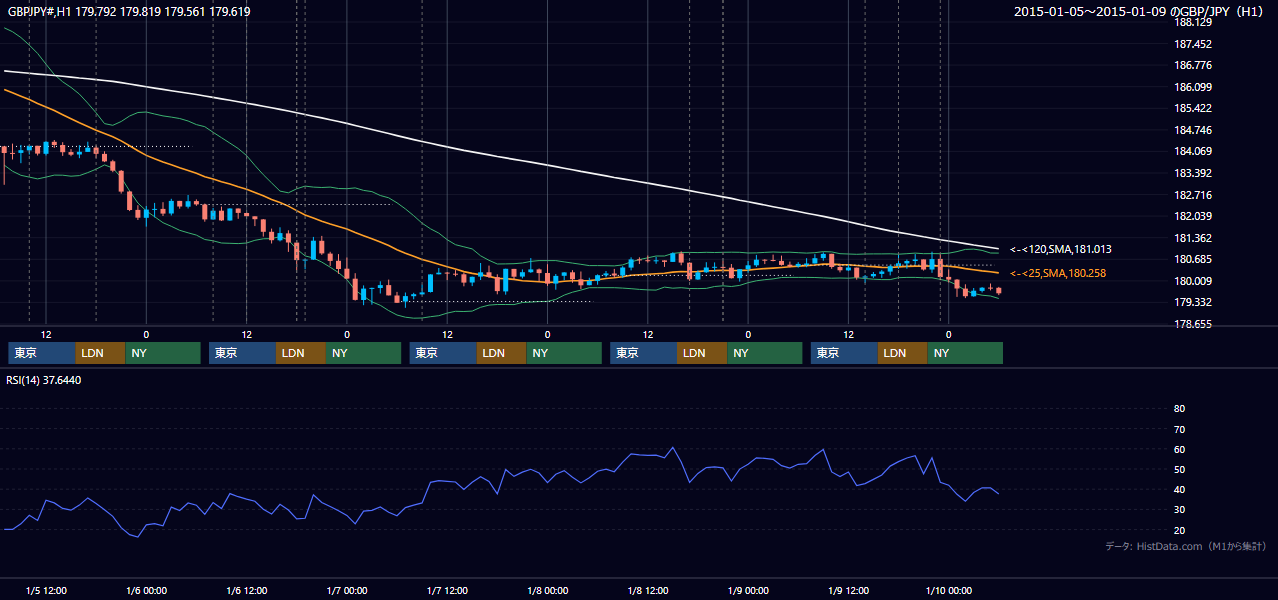1278x600 pixels.
Task: Click the 1/8 12:00 date label
Action: pos(648,590)
